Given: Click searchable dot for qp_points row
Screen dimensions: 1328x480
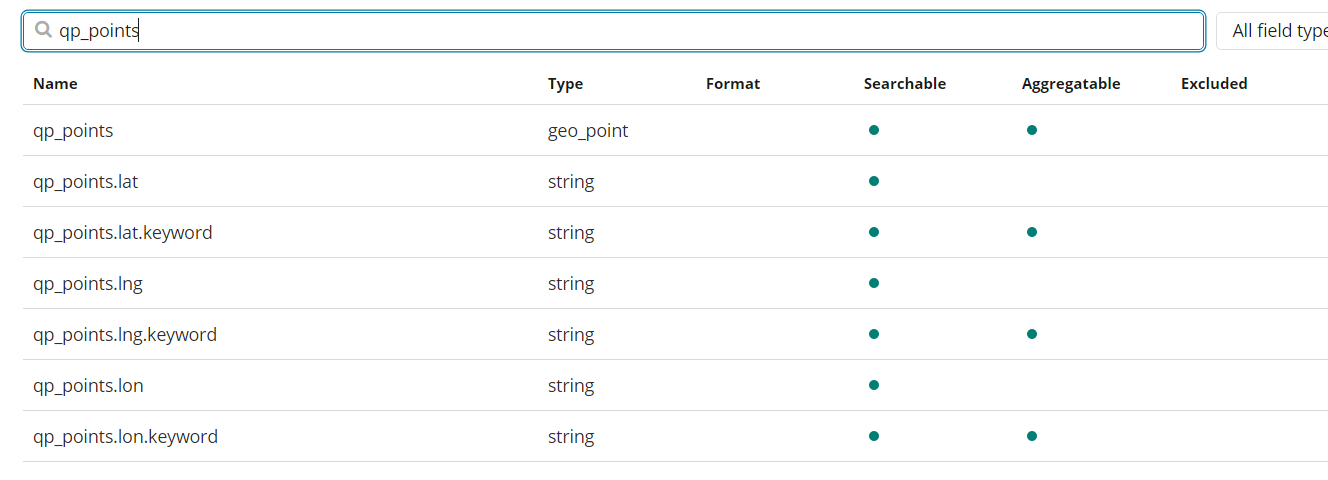Looking at the screenshot, I should click(x=874, y=130).
